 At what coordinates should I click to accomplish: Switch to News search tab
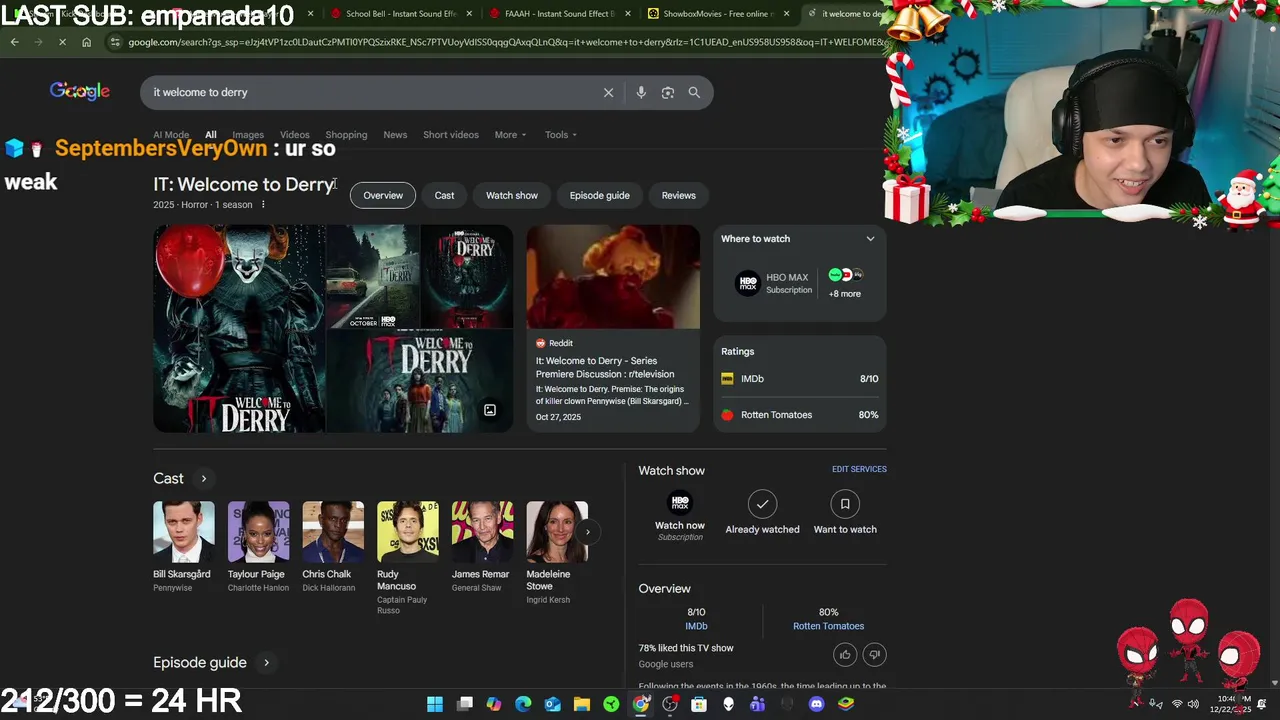tap(395, 135)
